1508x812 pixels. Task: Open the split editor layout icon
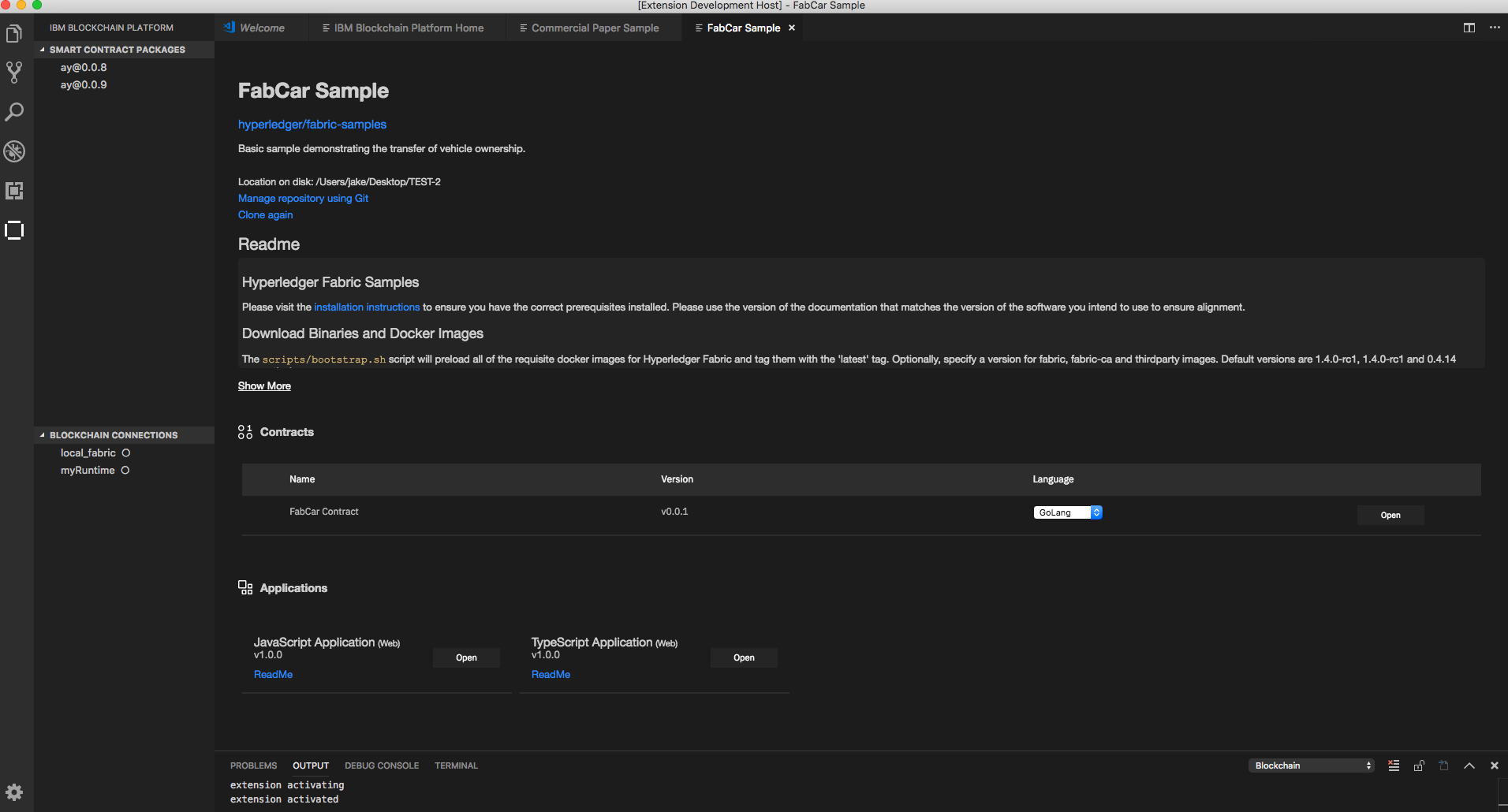point(1469,27)
